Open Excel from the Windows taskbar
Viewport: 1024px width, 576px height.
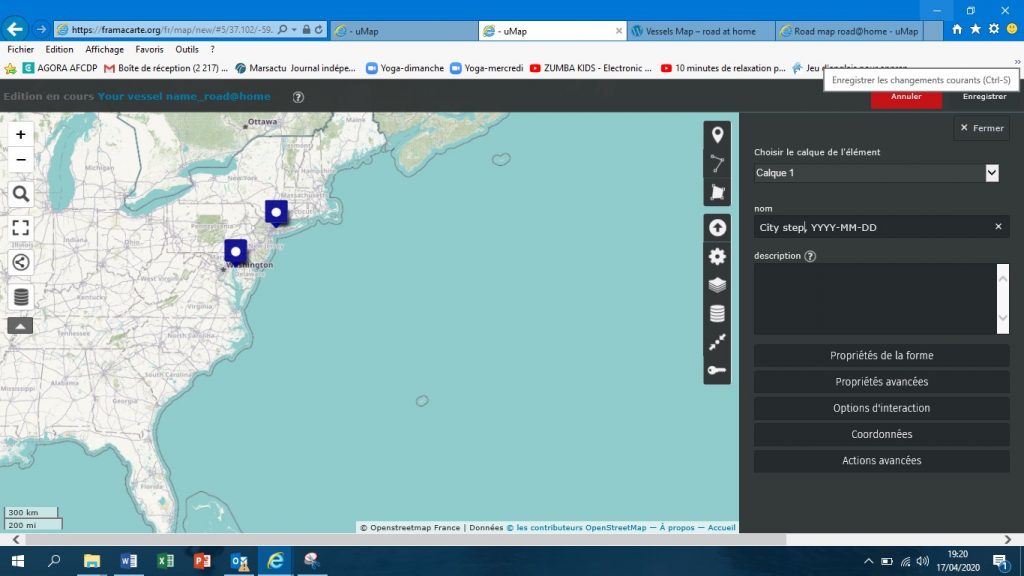[x=164, y=561]
